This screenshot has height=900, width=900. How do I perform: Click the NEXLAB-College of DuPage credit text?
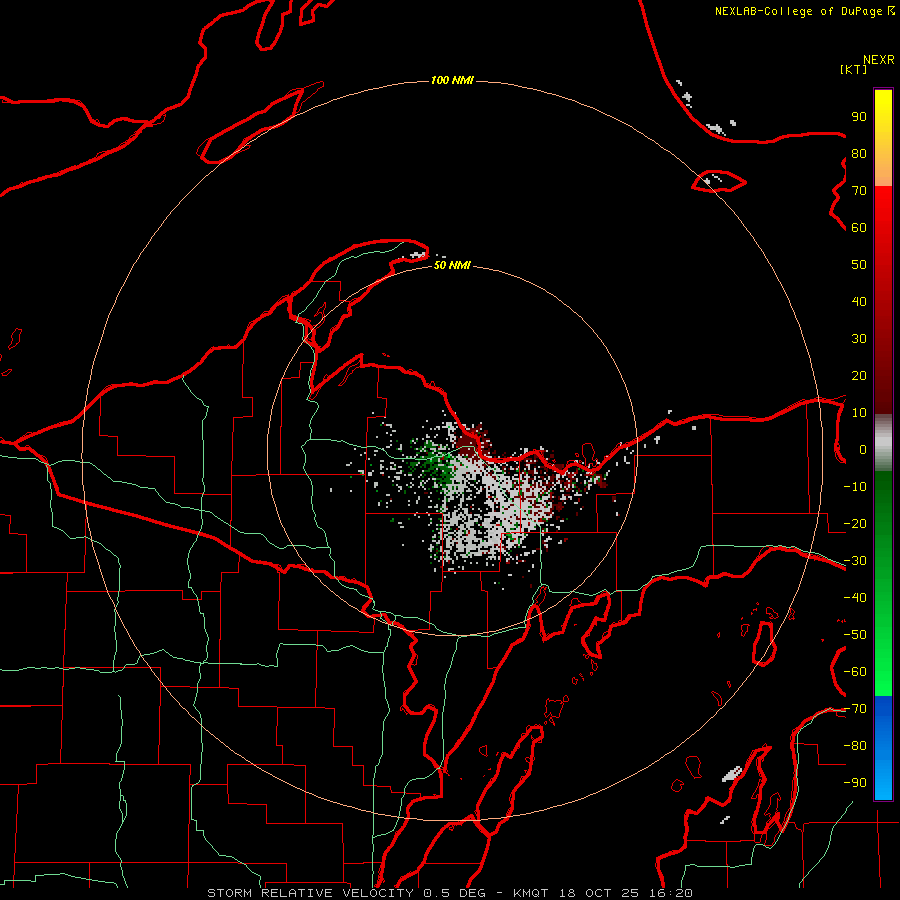click(x=804, y=11)
